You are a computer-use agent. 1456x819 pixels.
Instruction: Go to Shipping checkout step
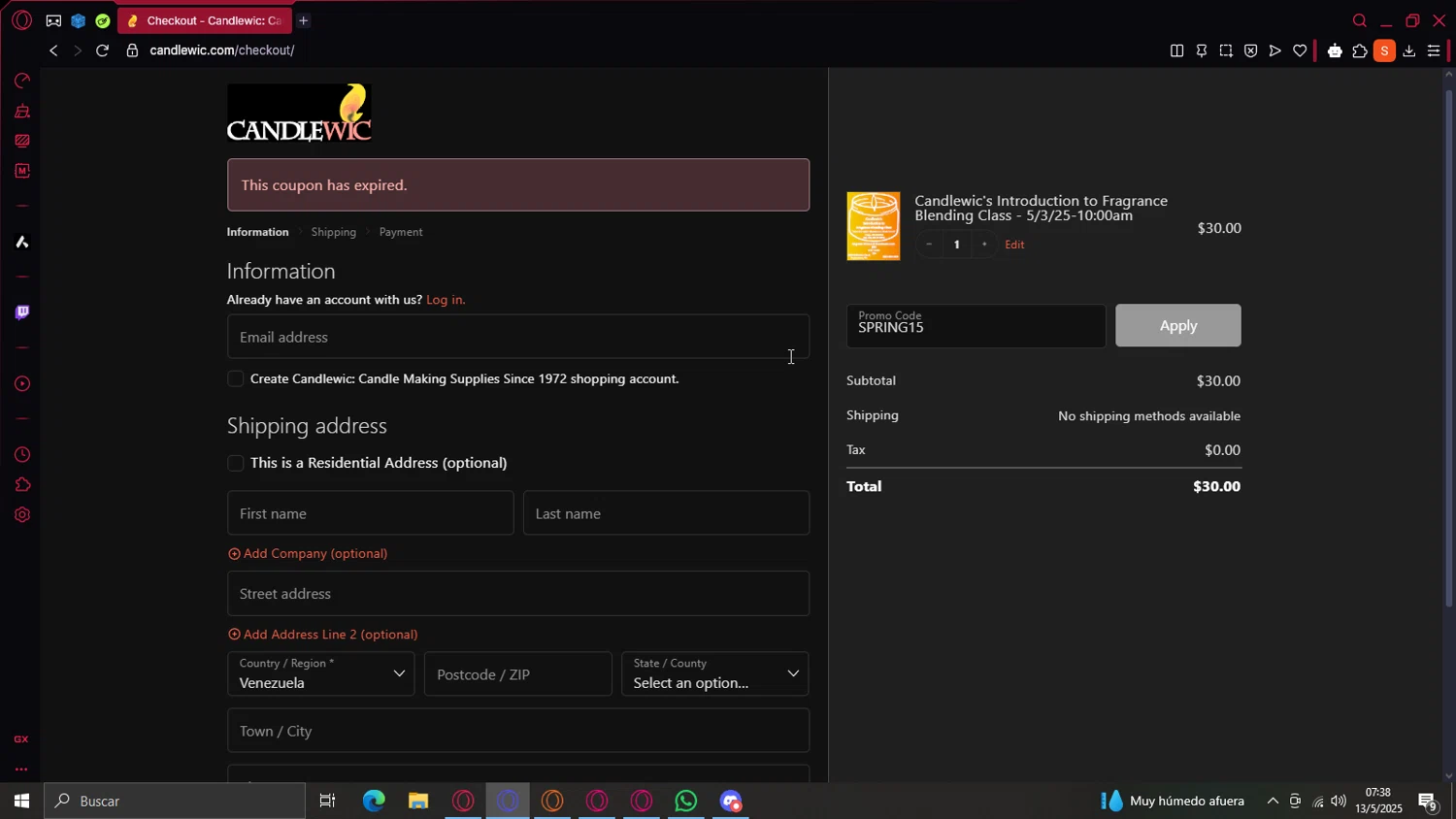pos(333,232)
